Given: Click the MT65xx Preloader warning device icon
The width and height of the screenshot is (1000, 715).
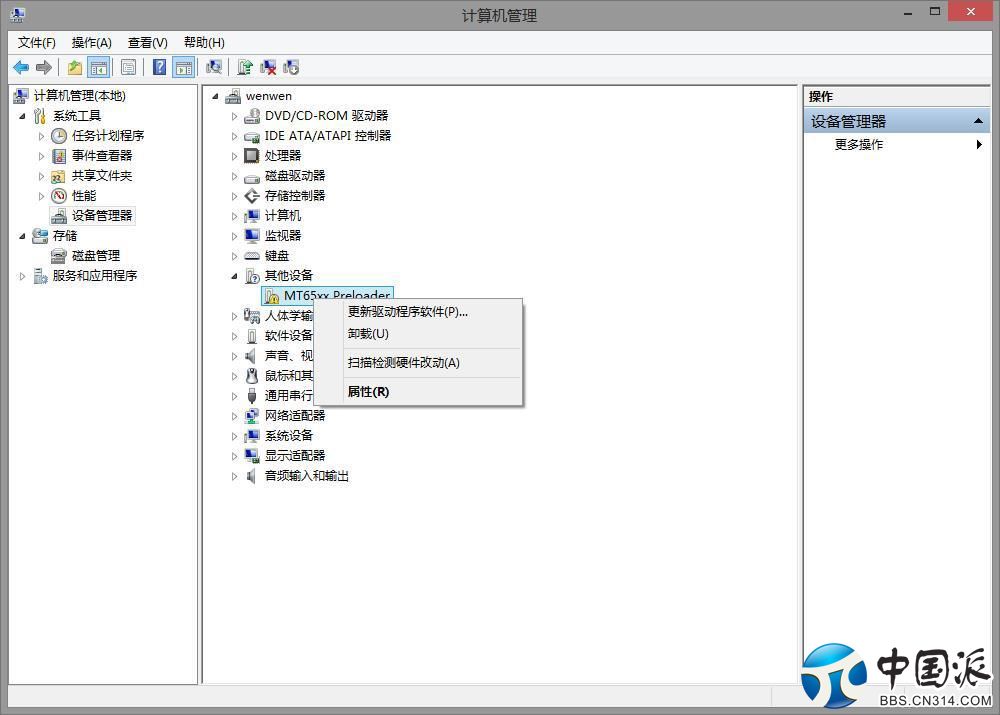Looking at the screenshot, I should (x=272, y=296).
